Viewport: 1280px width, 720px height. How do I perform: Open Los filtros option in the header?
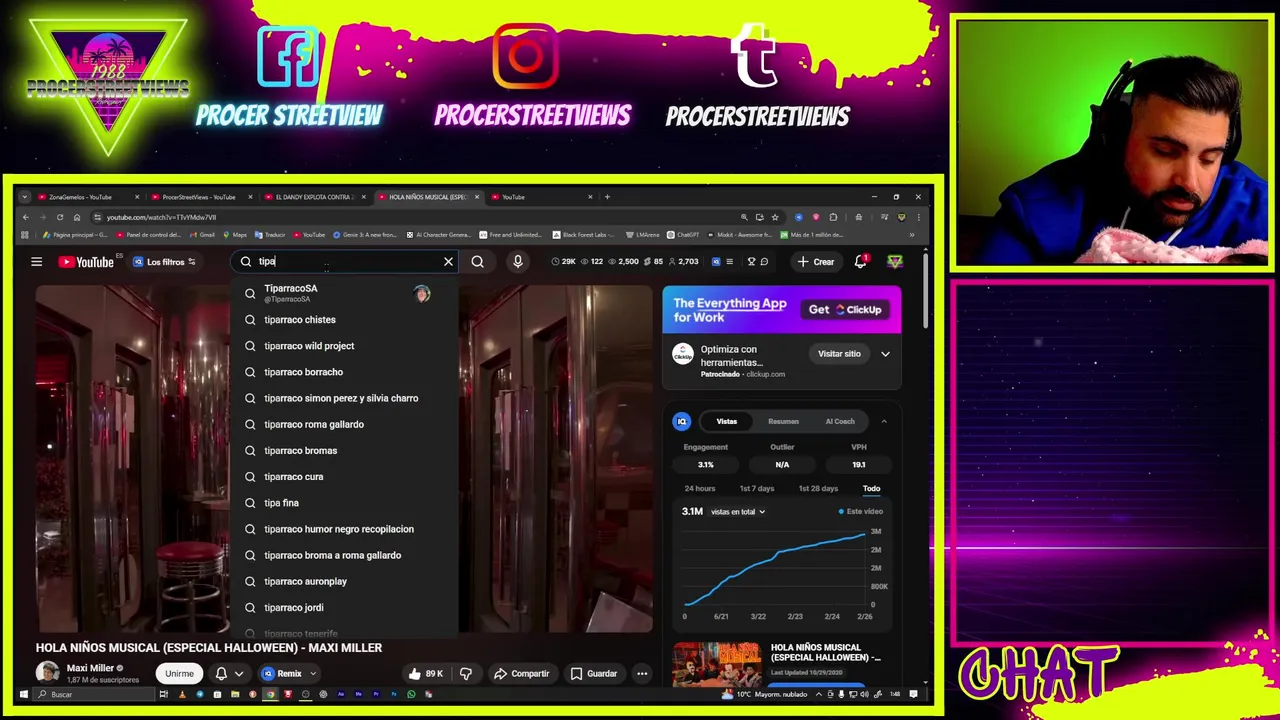tap(165, 262)
